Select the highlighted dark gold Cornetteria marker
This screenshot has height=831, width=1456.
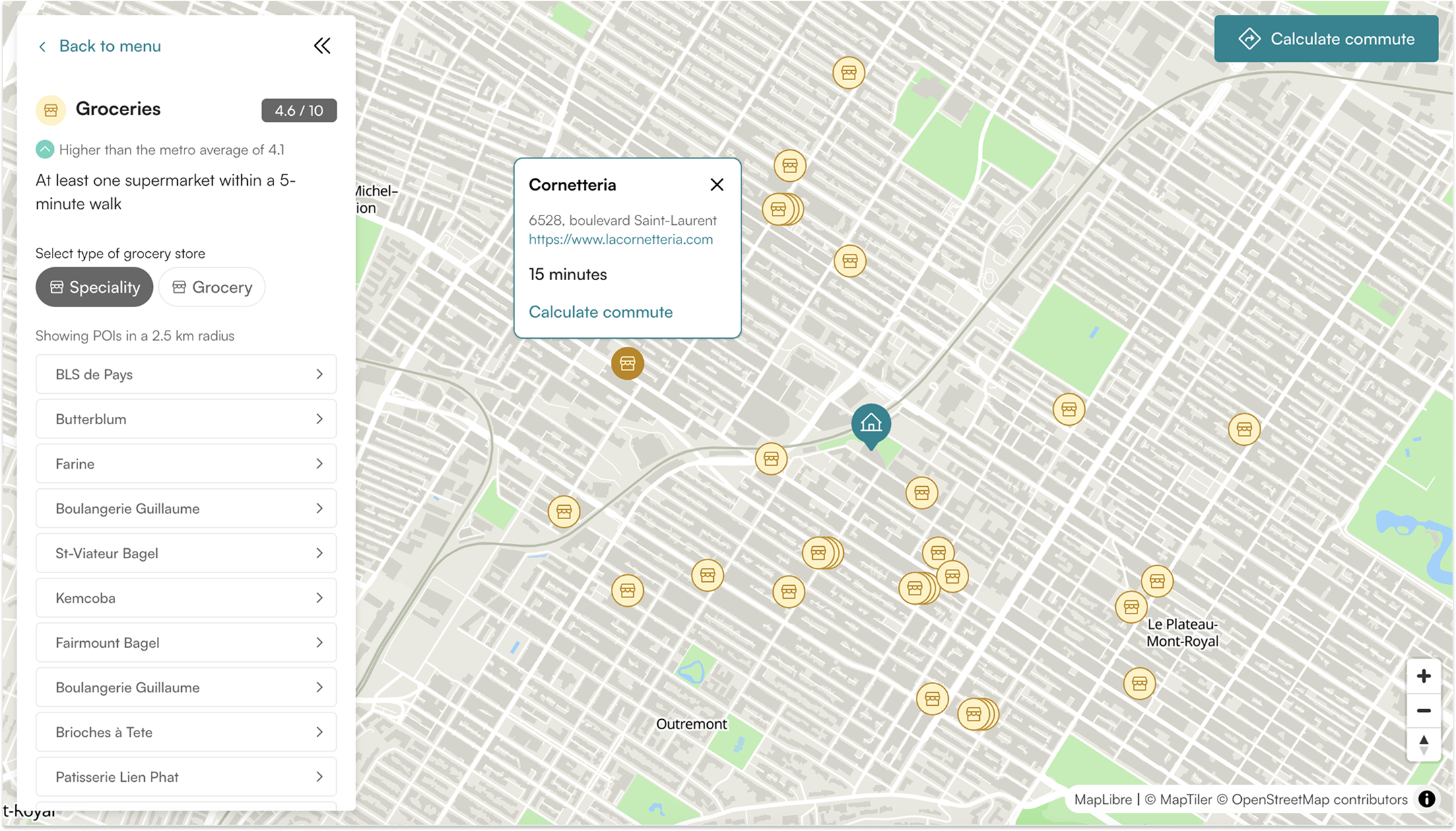click(627, 364)
